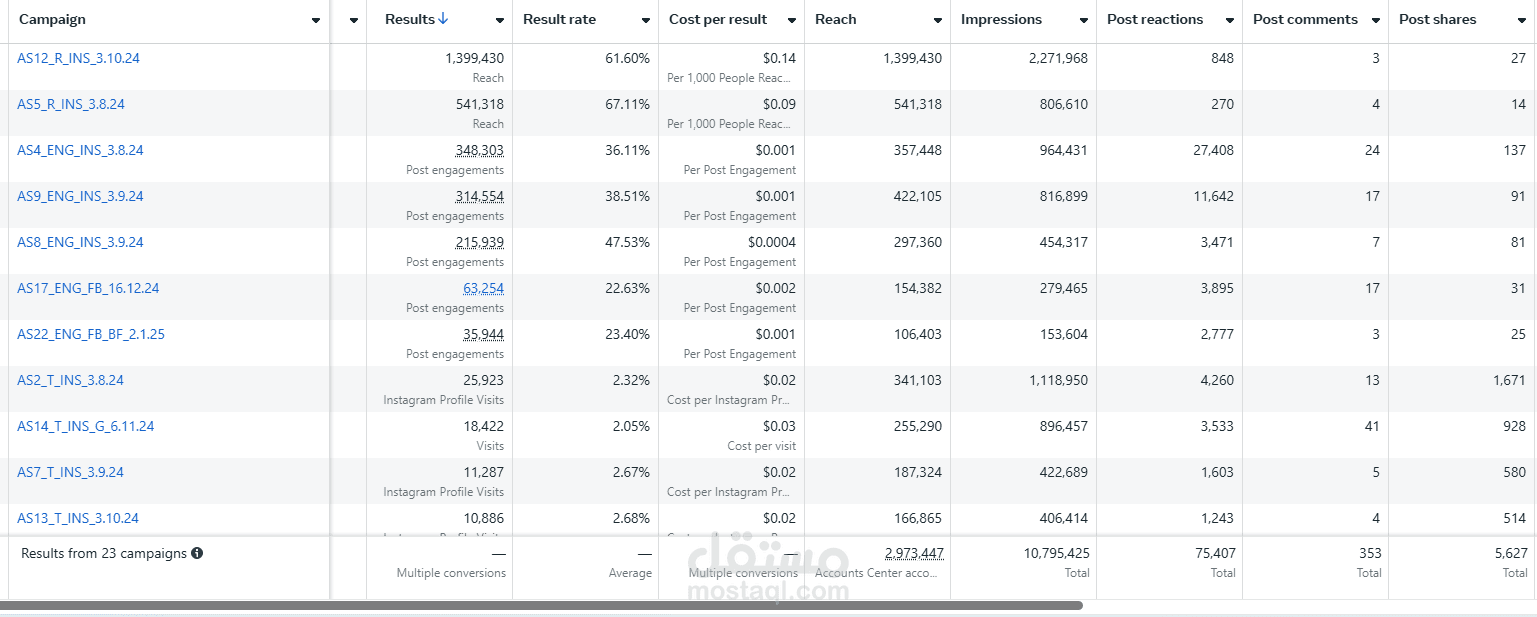
Task: Open campaign AS5_R_INS_3.8.24
Action: [71, 104]
